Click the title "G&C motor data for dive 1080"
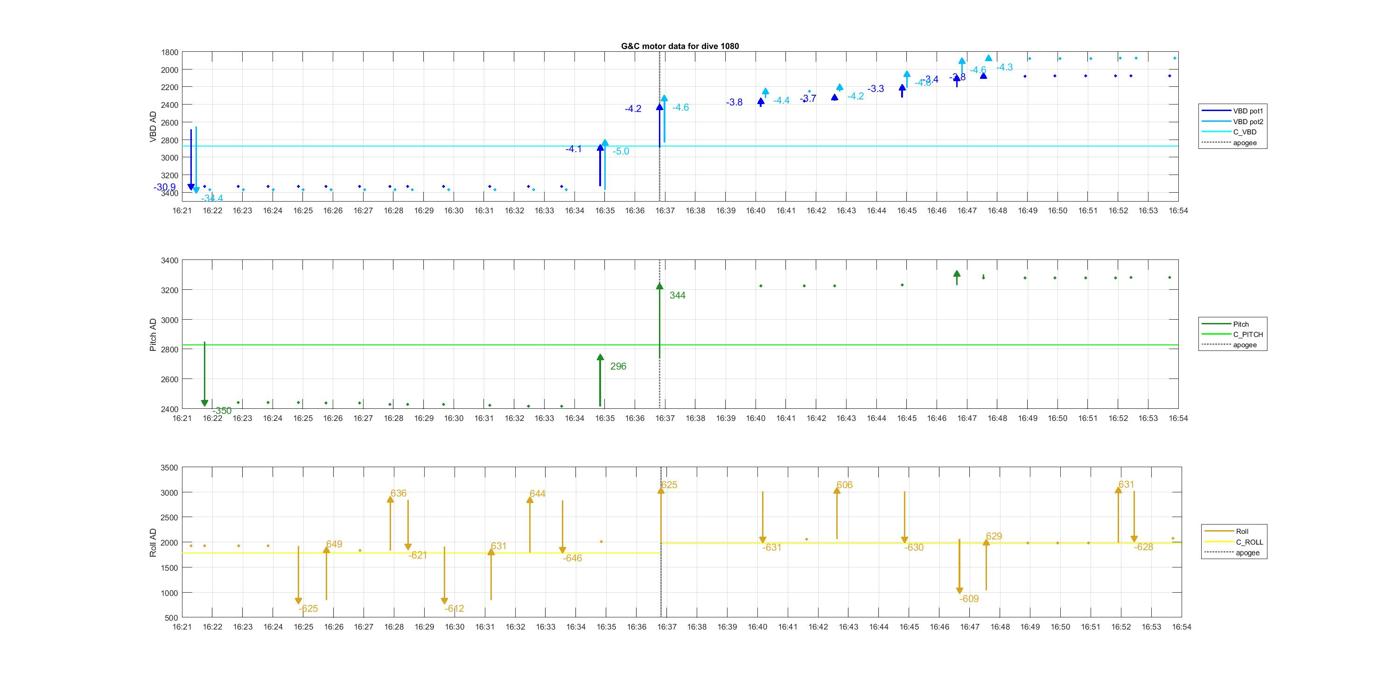 (680, 46)
